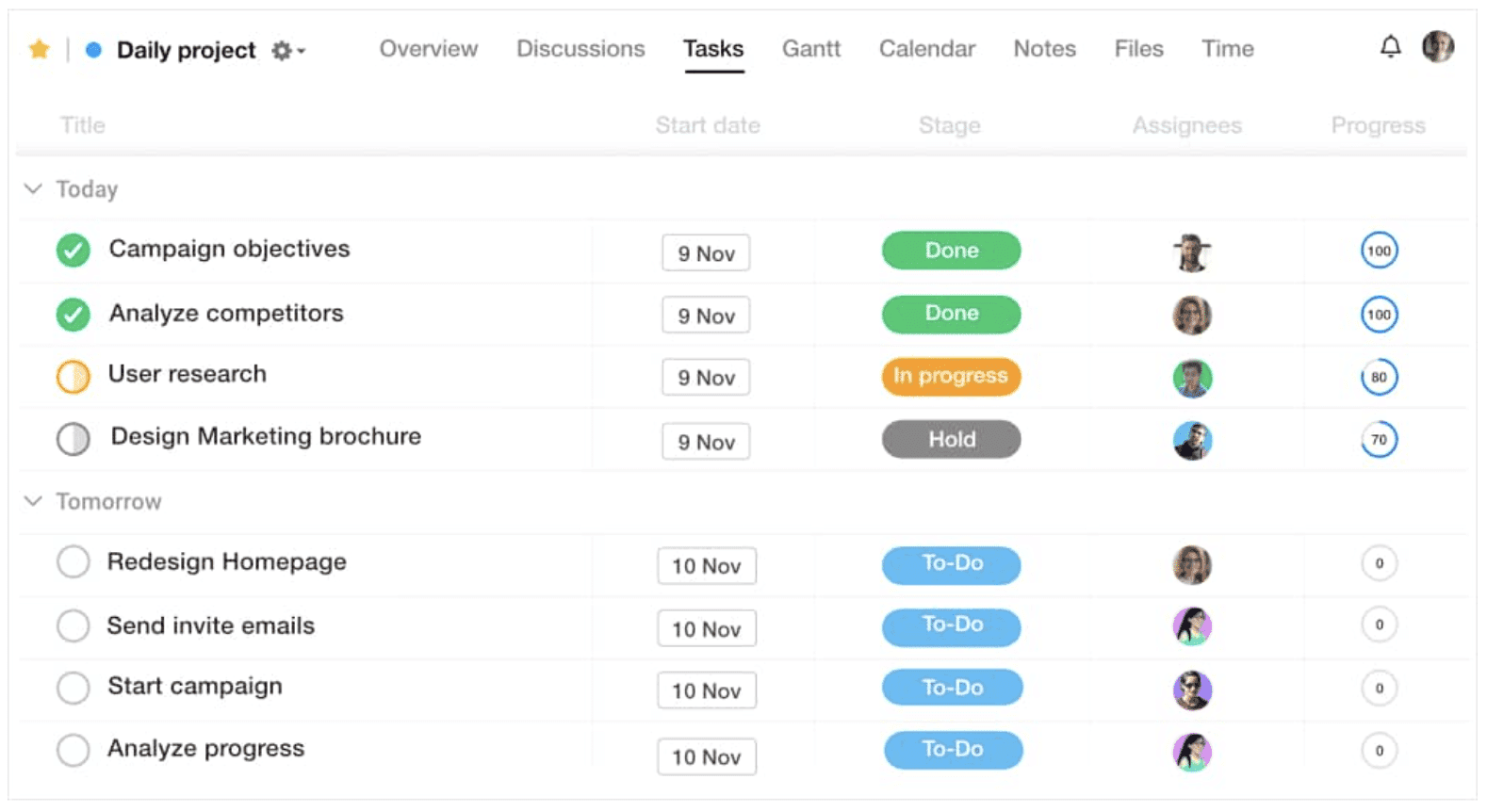Switch to the Time tab
This screenshot has width=1487, height=812.
point(1227,49)
